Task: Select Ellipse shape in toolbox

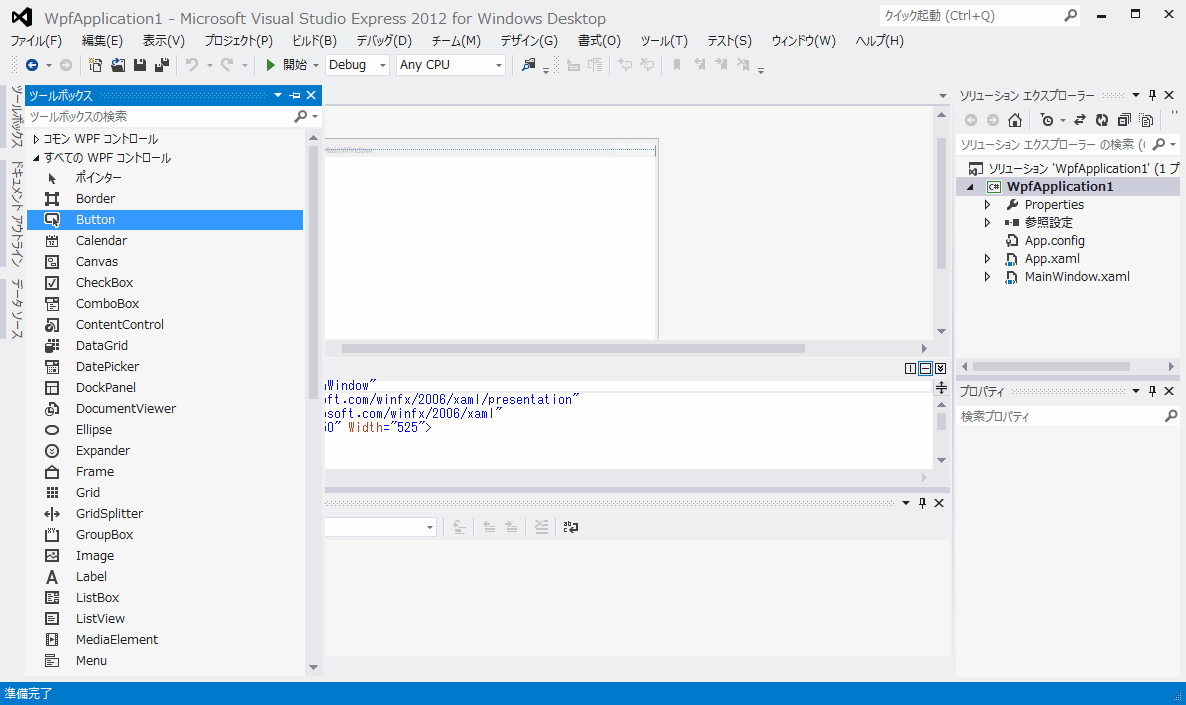Action: coord(165,430)
